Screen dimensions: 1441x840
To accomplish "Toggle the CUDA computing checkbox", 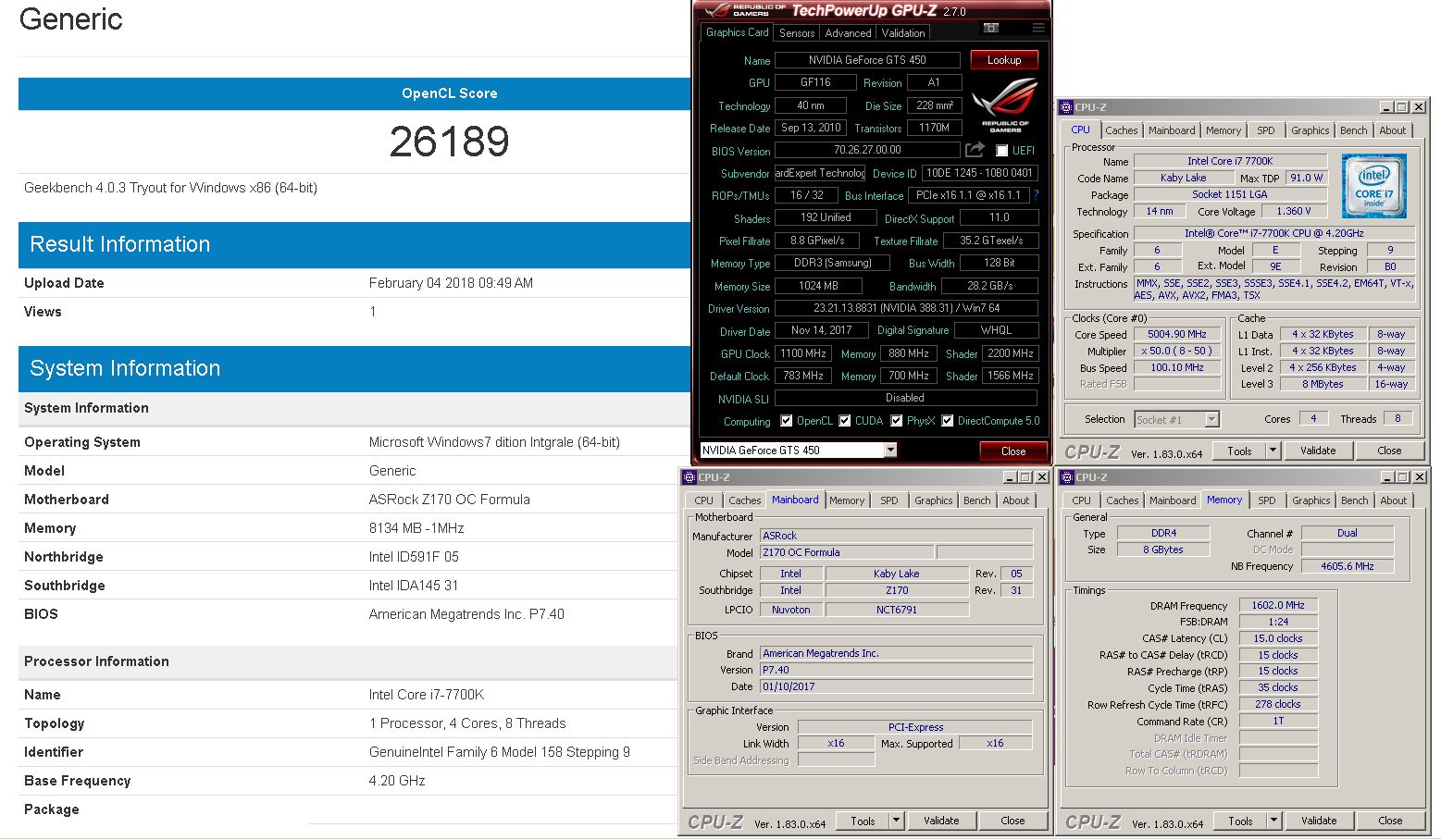I will point(844,421).
